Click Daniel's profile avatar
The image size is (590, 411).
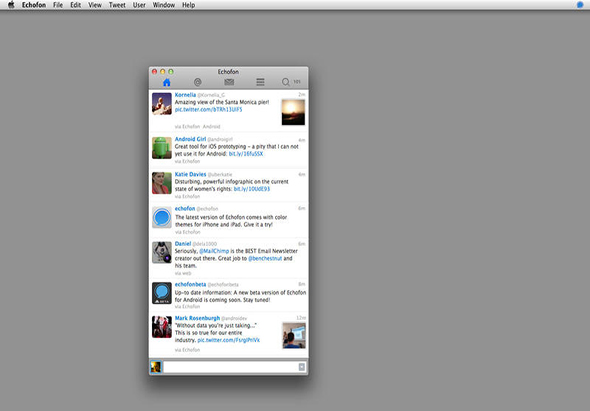pos(162,252)
